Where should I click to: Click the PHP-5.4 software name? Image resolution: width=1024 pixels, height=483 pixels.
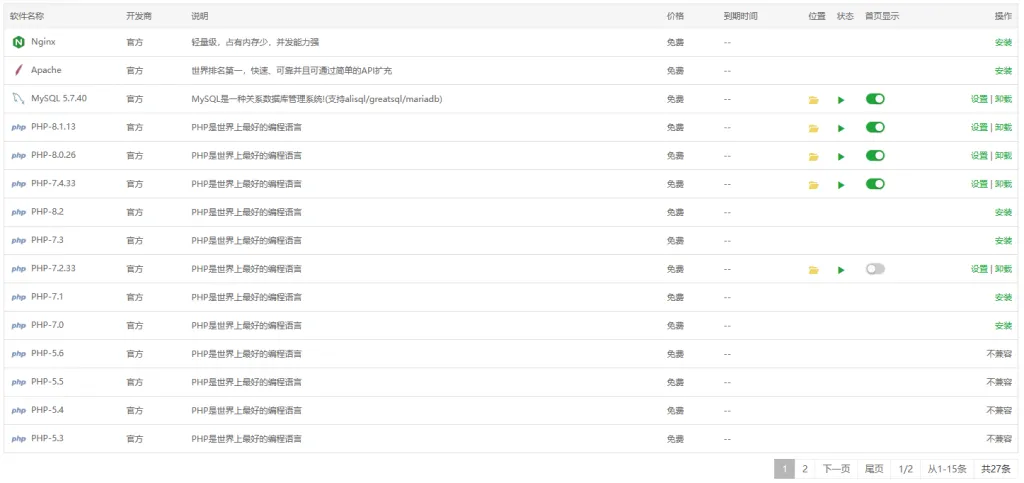(47, 411)
